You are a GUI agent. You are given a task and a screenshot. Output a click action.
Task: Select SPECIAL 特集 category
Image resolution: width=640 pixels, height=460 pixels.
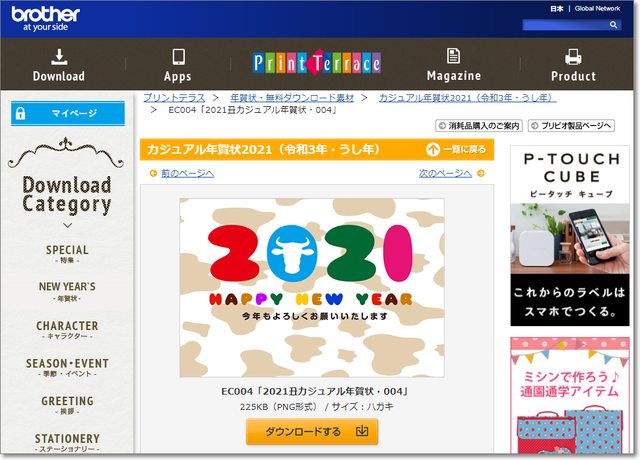click(x=67, y=254)
